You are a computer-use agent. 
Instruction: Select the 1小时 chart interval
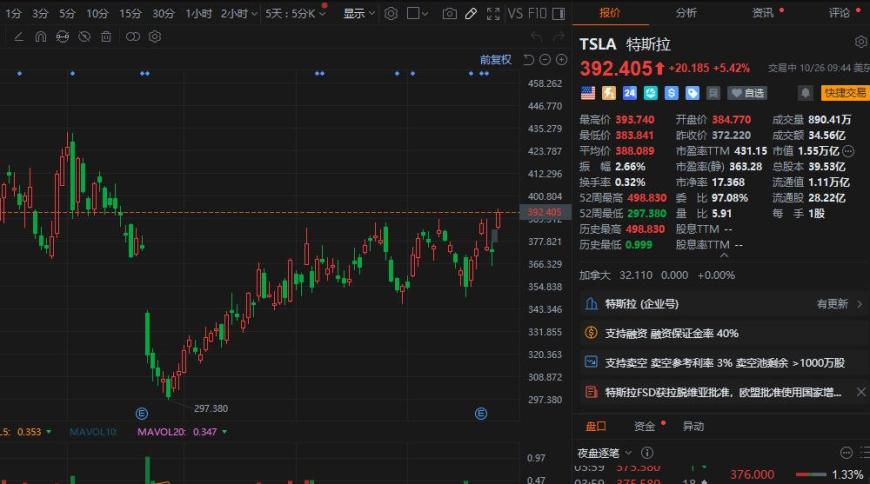tap(199, 13)
